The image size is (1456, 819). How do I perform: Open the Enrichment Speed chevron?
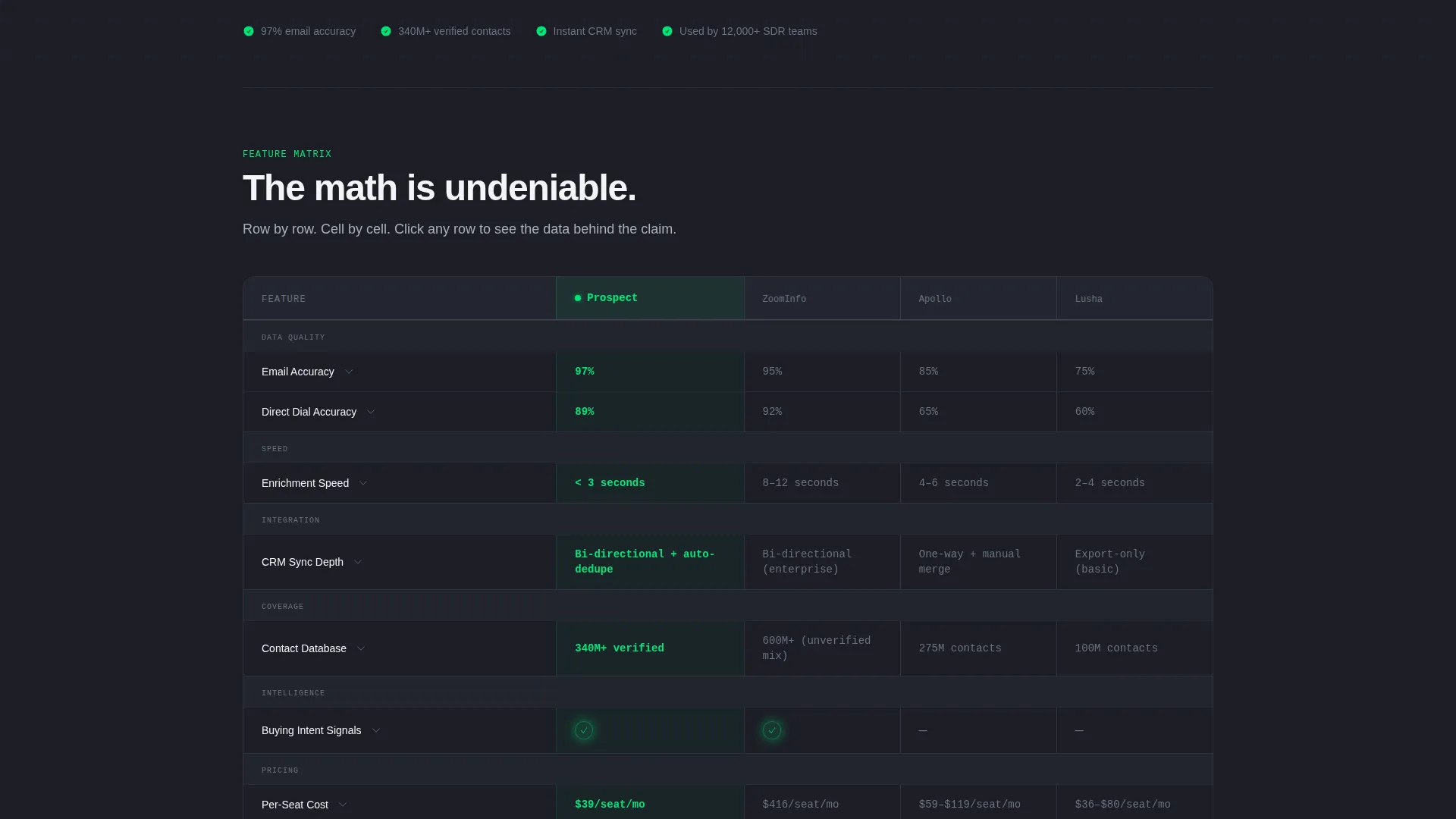coord(363,483)
